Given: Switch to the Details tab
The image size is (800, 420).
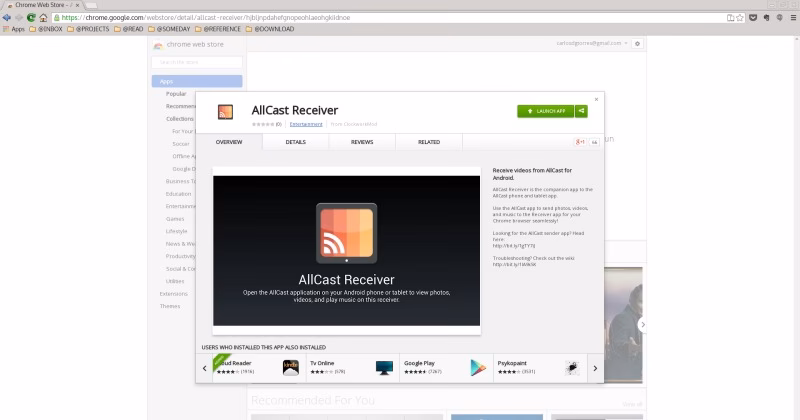Looking at the screenshot, I should click(296, 142).
